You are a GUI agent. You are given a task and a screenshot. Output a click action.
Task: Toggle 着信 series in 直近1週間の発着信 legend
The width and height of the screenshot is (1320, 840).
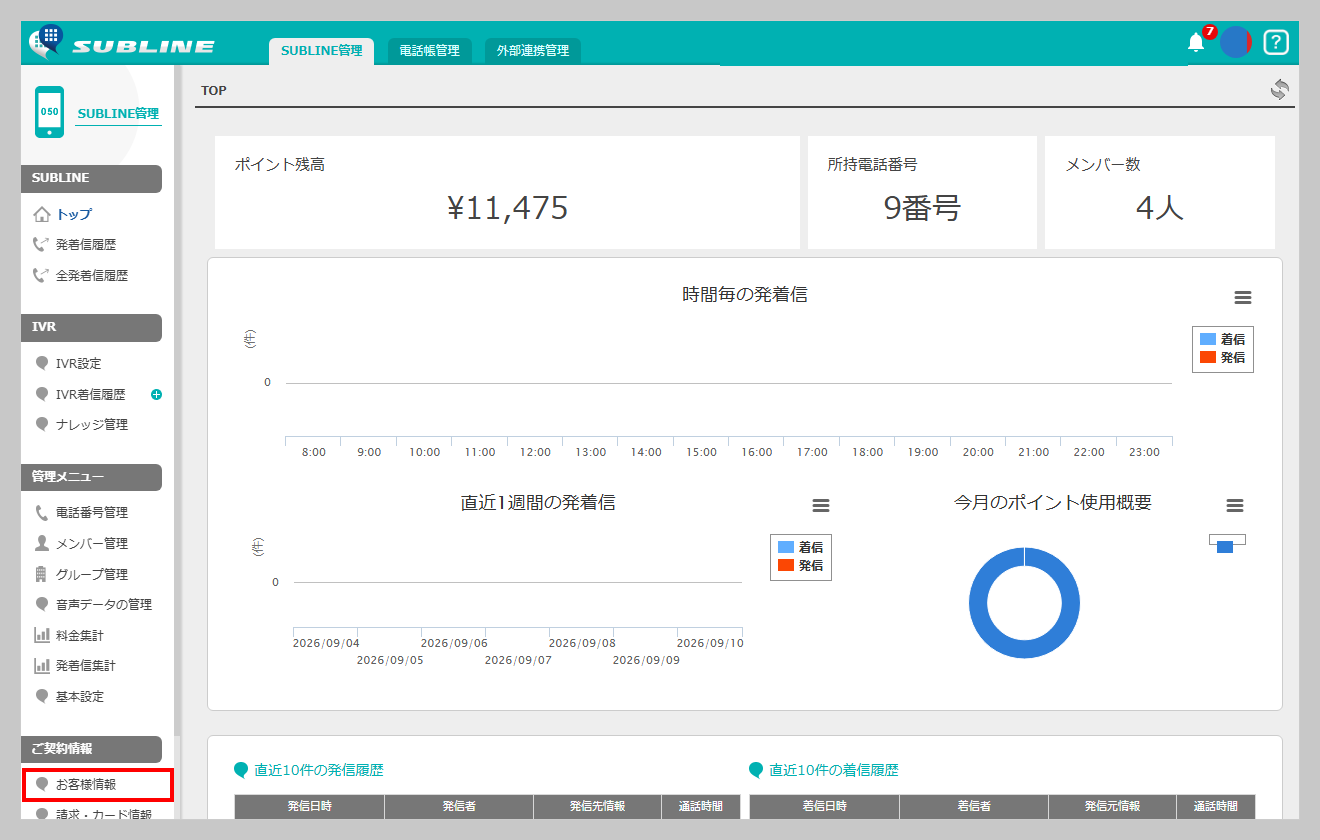(800, 547)
